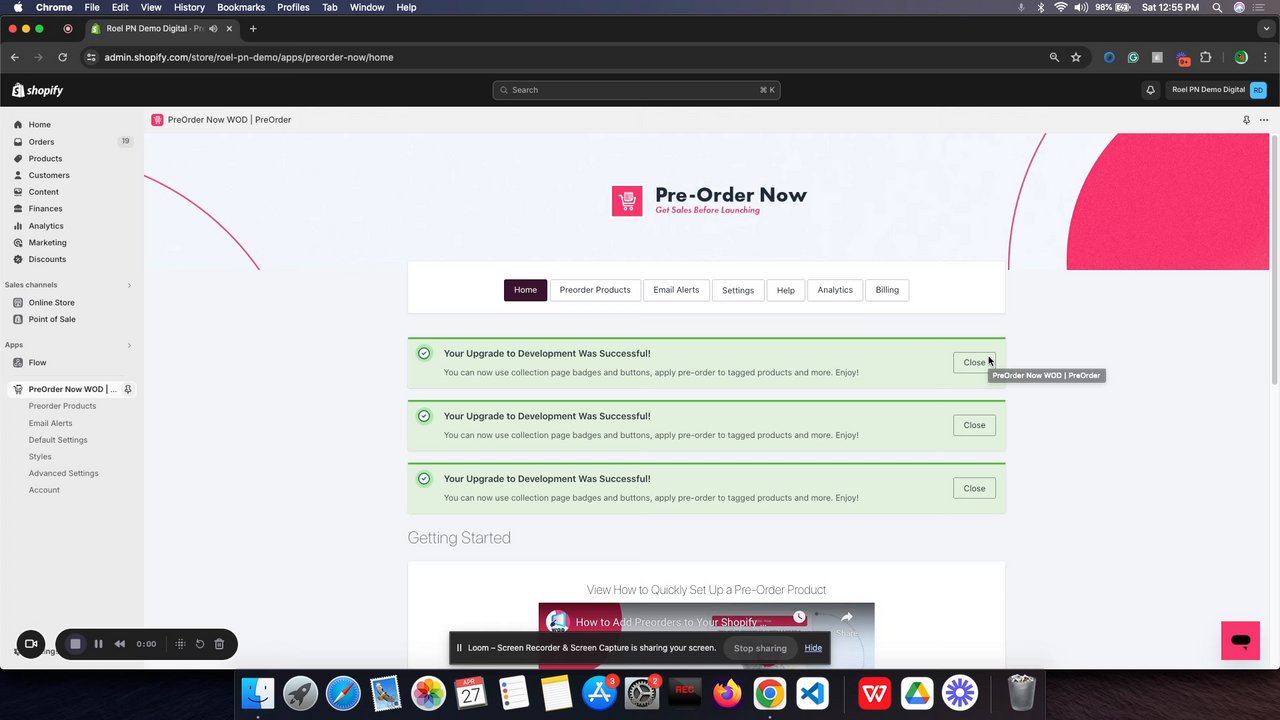Play the How to Add Preorders video

tap(706, 636)
